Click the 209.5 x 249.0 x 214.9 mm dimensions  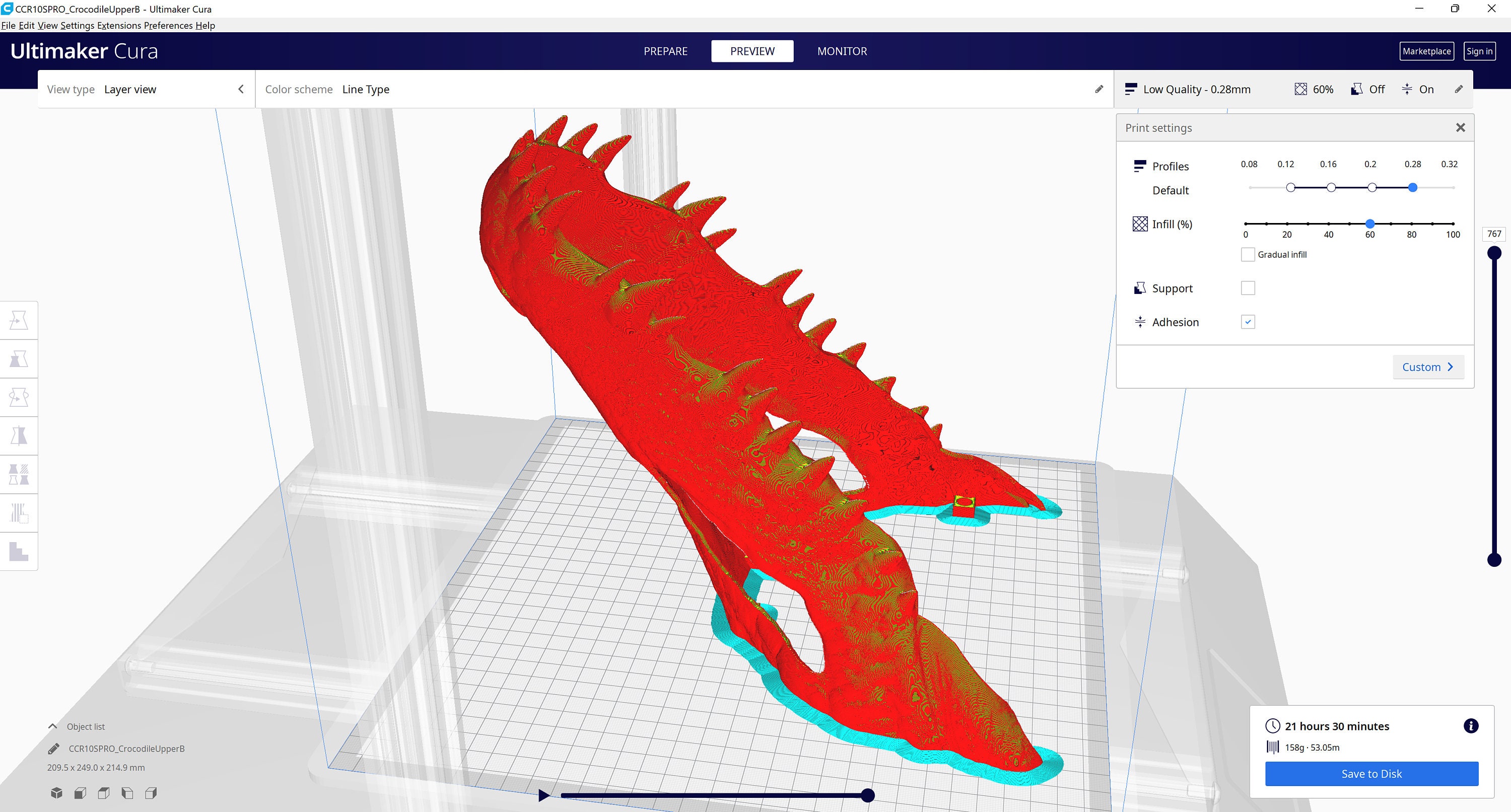pyautogui.click(x=96, y=767)
